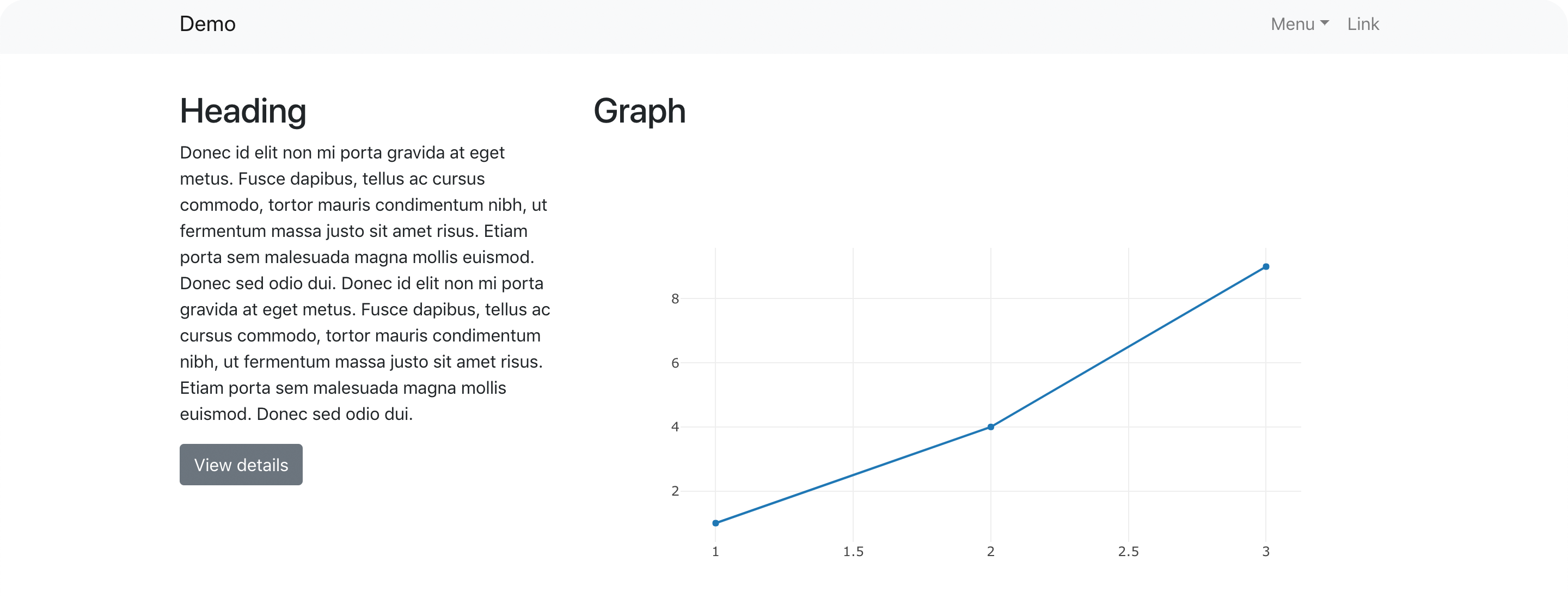Viewport: 1568px width, 616px height.
Task: Select the Demo brand in navbar
Action: (207, 25)
